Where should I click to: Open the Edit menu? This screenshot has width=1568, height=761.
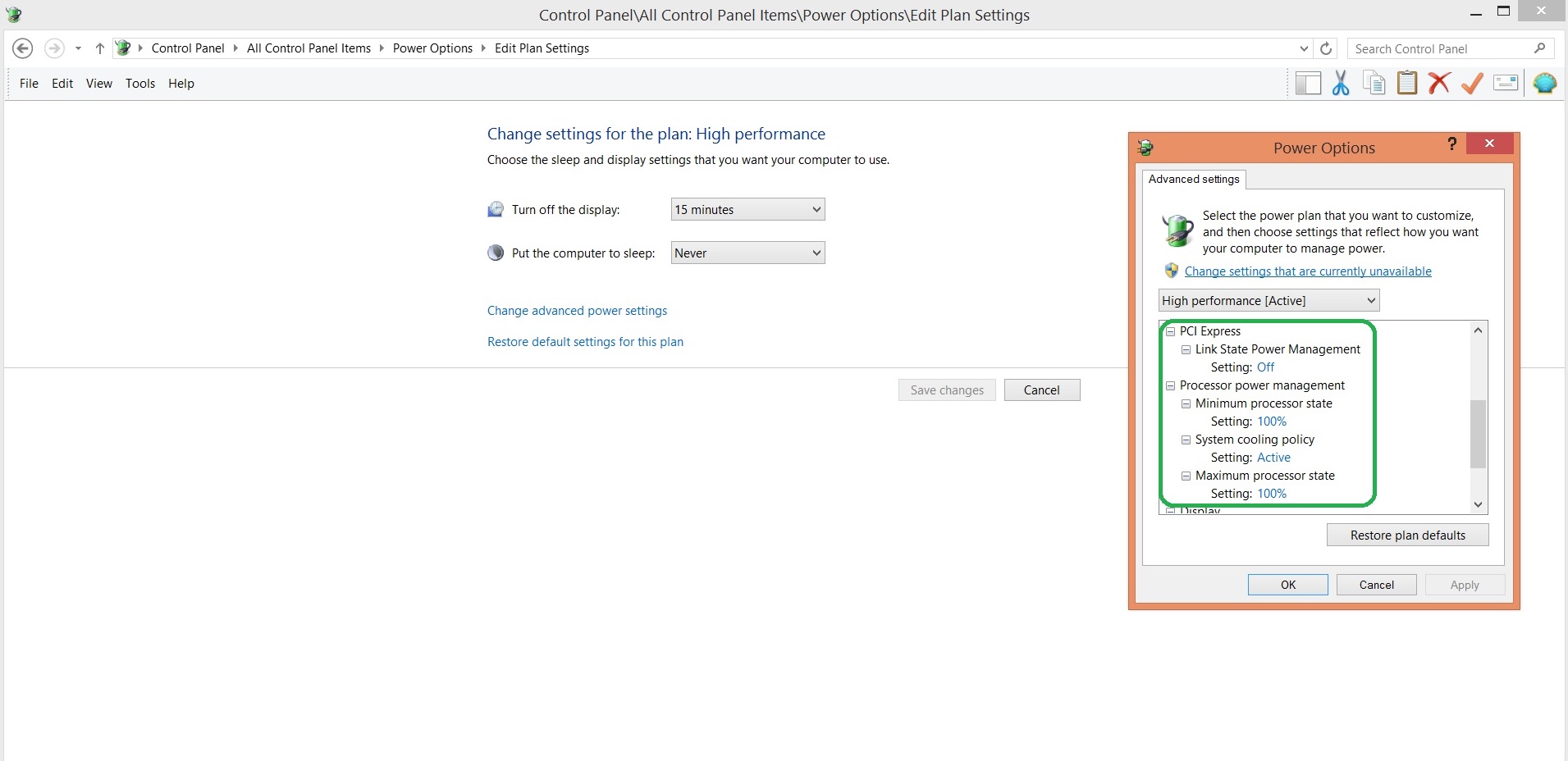click(62, 84)
